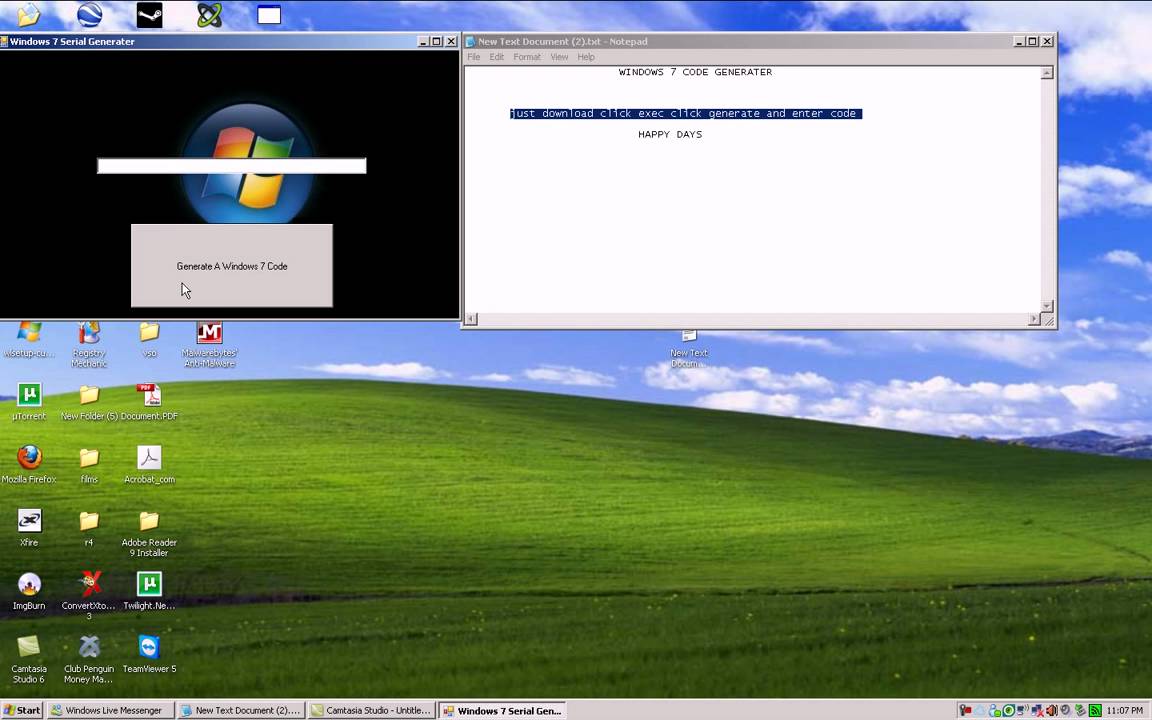The height and width of the screenshot is (720, 1152).
Task: Select the Adobe Reader 9 Installer folder
Action: click(x=149, y=533)
